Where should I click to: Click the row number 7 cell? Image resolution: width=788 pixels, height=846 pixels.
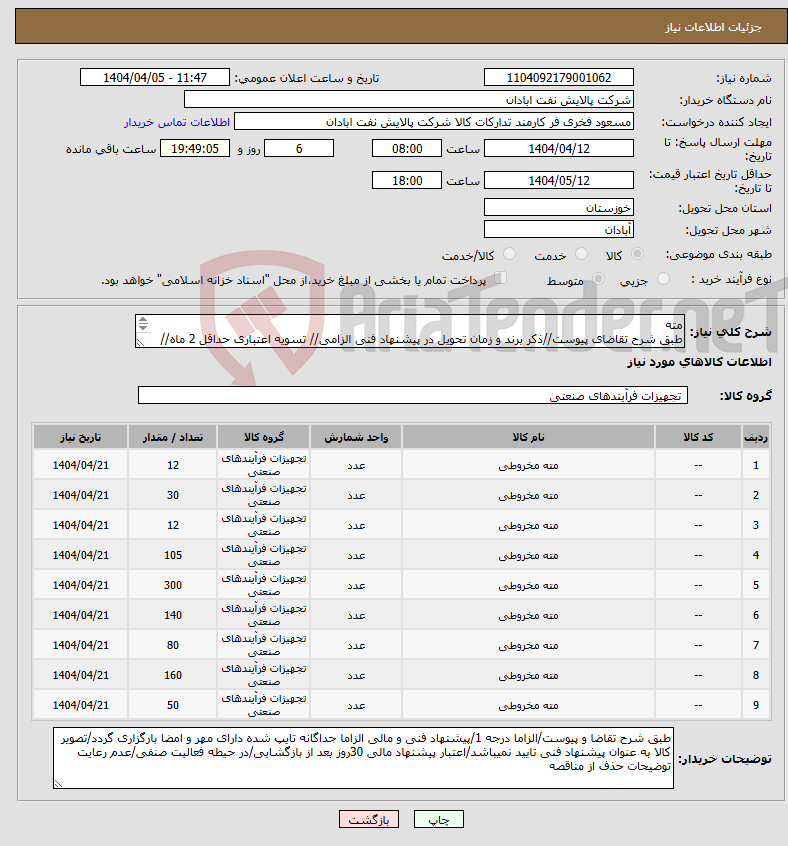click(x=756, y=645)
